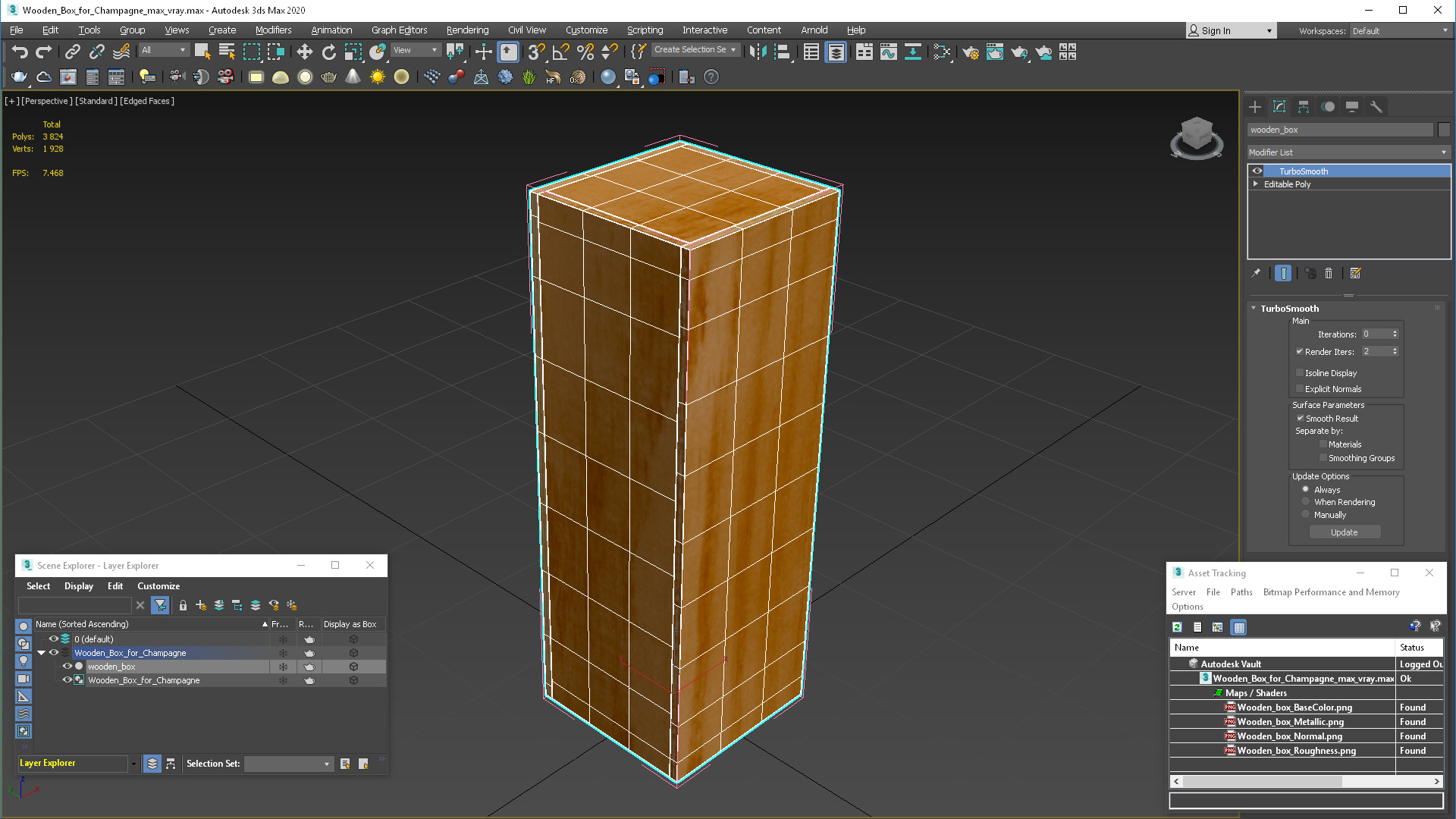This screenshot has width=1456, height=819.
Task: Hide wooden_box using its eye icon
Action: tap(67, 667)
